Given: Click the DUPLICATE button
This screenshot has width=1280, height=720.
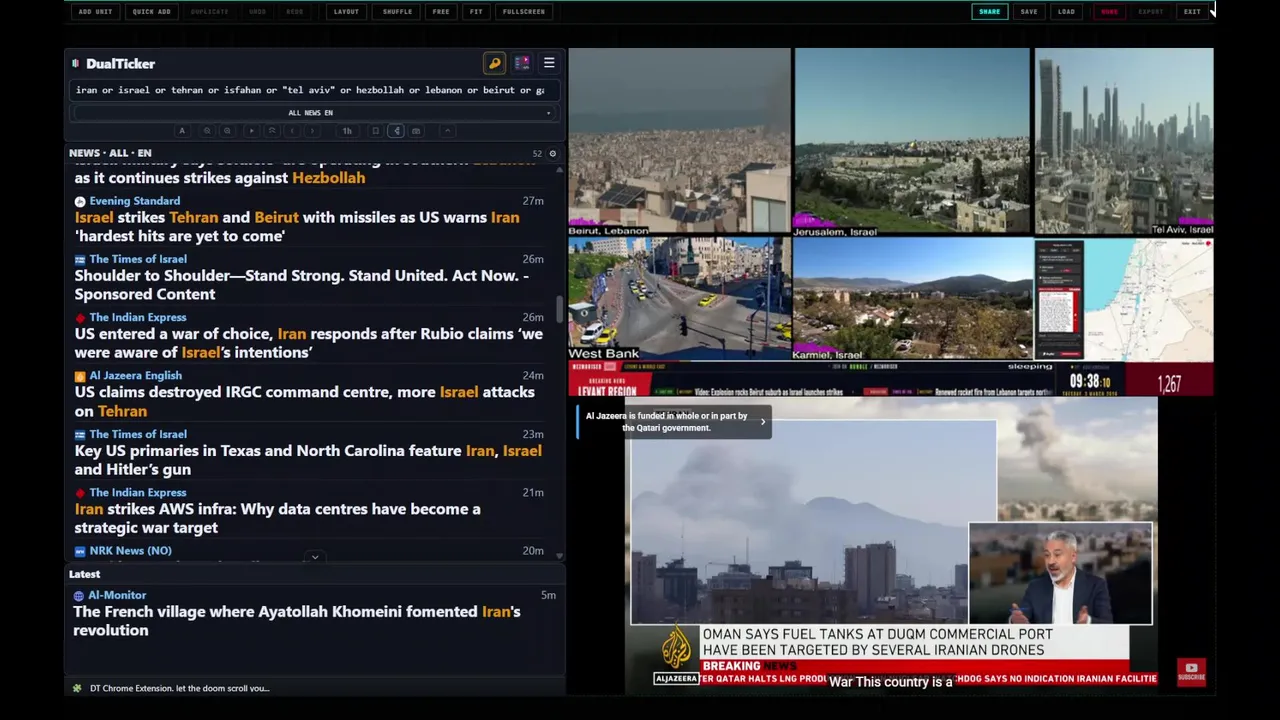Looking at the screenshot, I should (x=209, y=12).
